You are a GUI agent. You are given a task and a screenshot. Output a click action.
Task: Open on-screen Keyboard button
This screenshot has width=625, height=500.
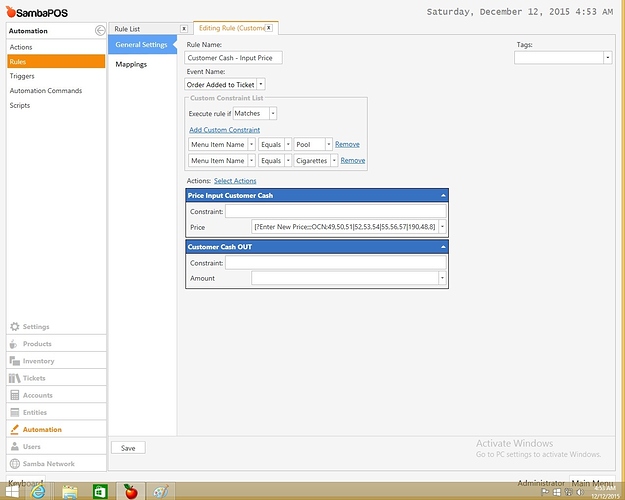coord(26,483)
